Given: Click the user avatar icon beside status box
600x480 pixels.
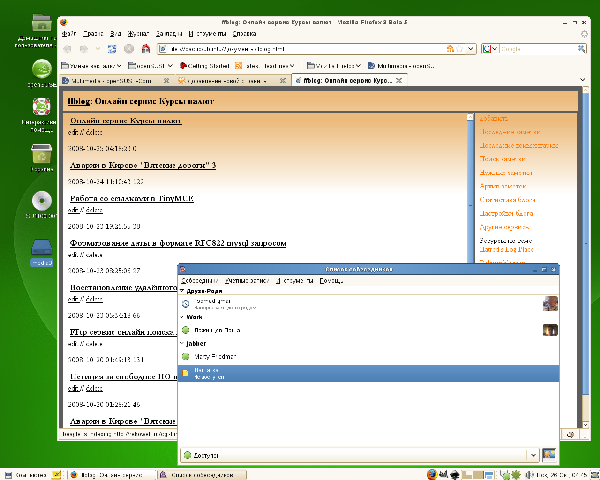Looking at the screenshot, I should coord(549,455).
